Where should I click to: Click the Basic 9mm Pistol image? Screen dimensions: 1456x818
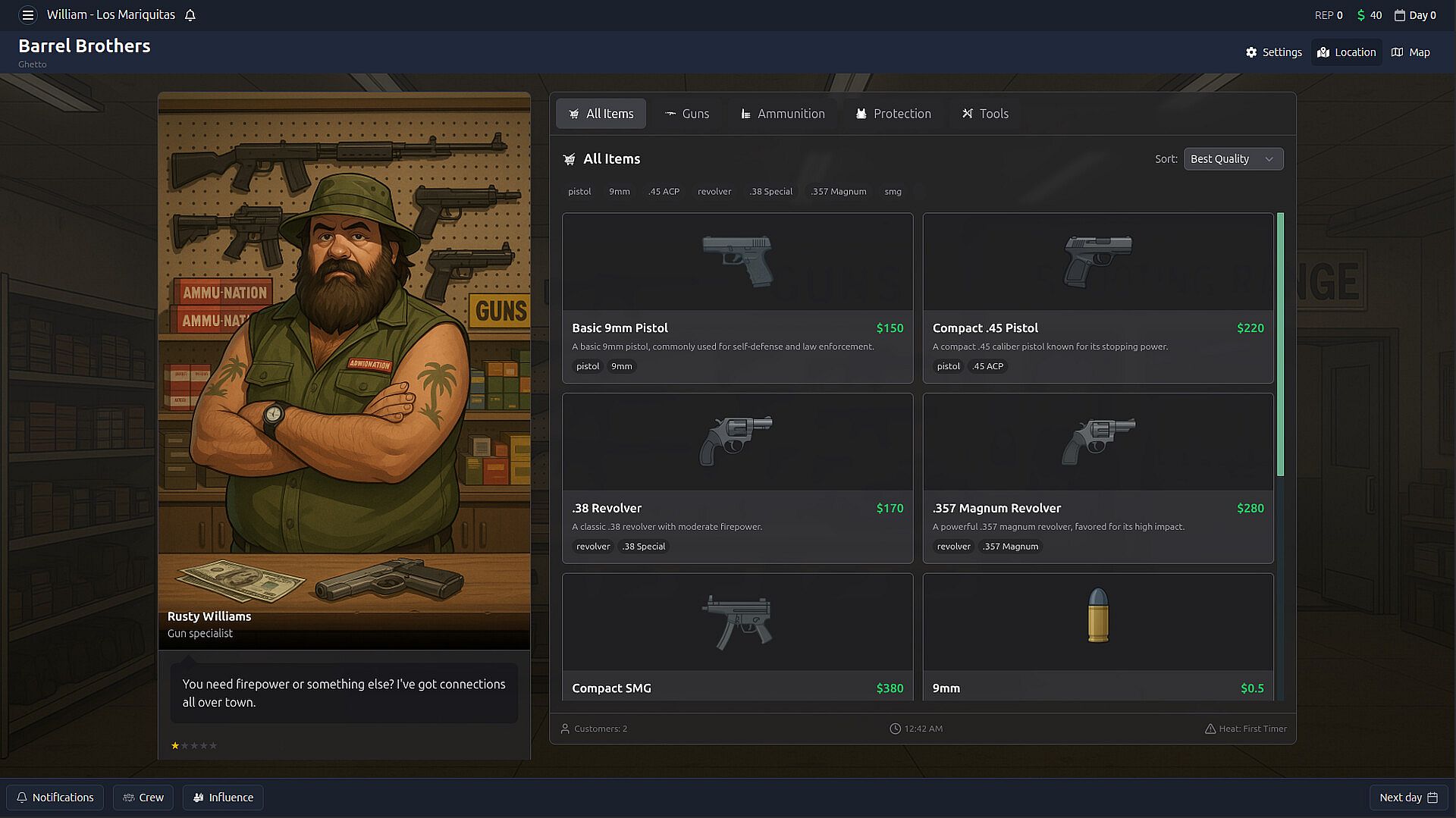tap(737, 261)
